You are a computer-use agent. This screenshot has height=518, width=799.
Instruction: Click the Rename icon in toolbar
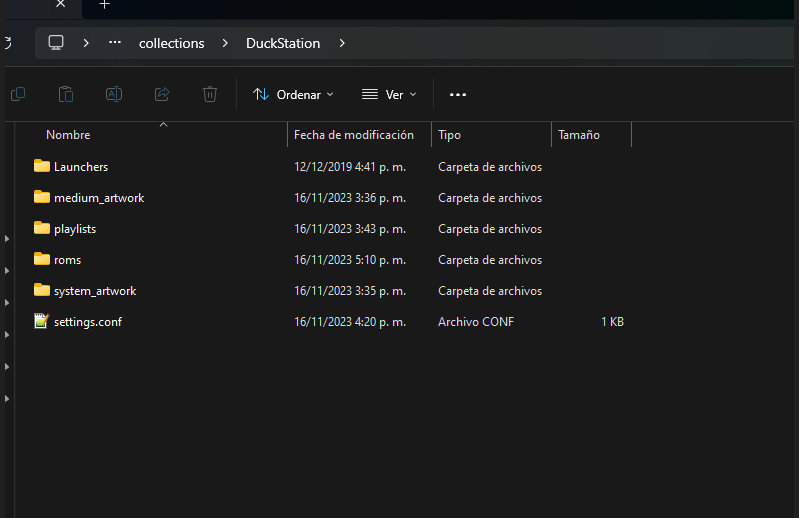coord(114,94)
